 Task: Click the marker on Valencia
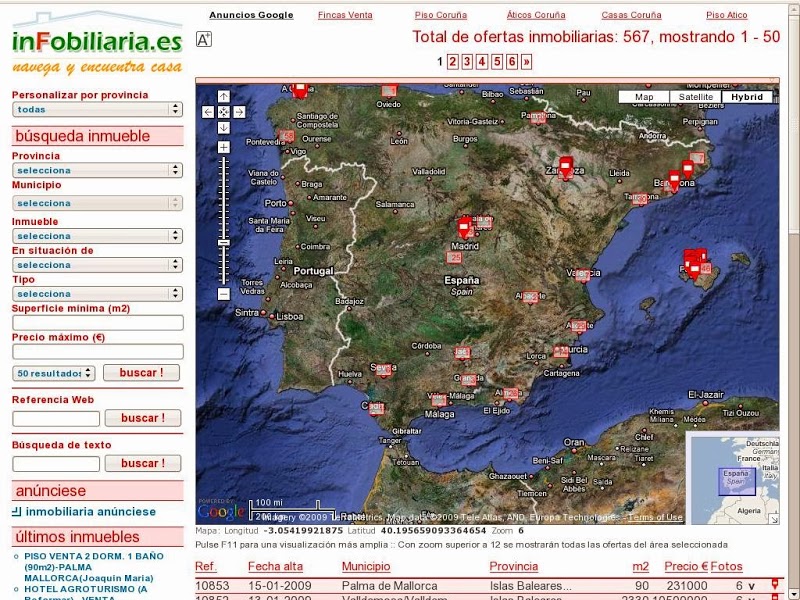coord(583,276)
